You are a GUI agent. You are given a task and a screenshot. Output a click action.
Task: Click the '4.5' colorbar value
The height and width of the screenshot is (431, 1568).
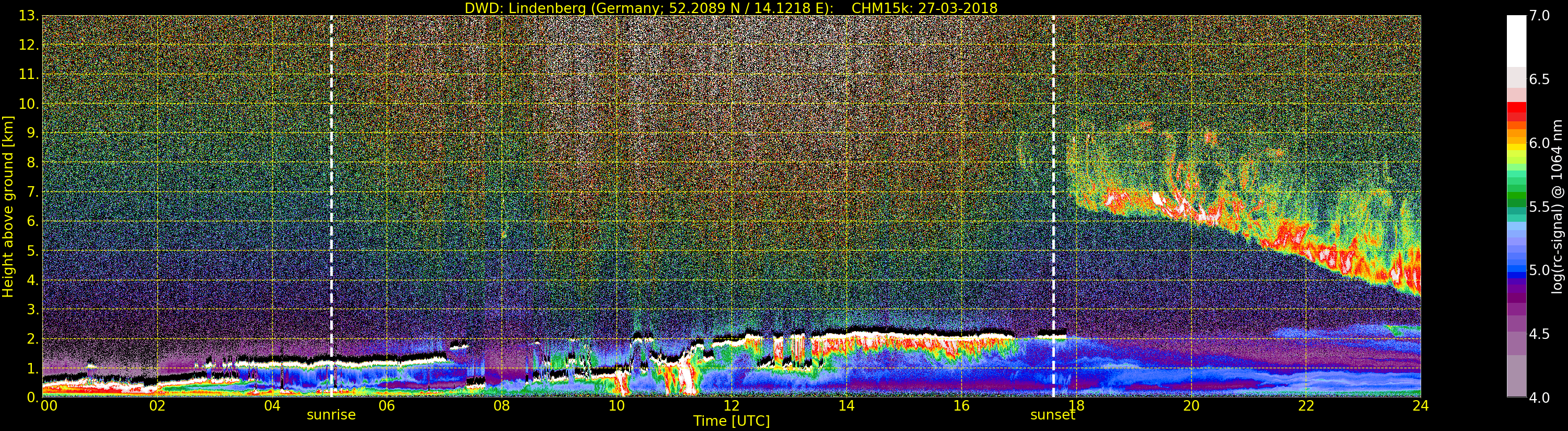[x=1539, y=334]
